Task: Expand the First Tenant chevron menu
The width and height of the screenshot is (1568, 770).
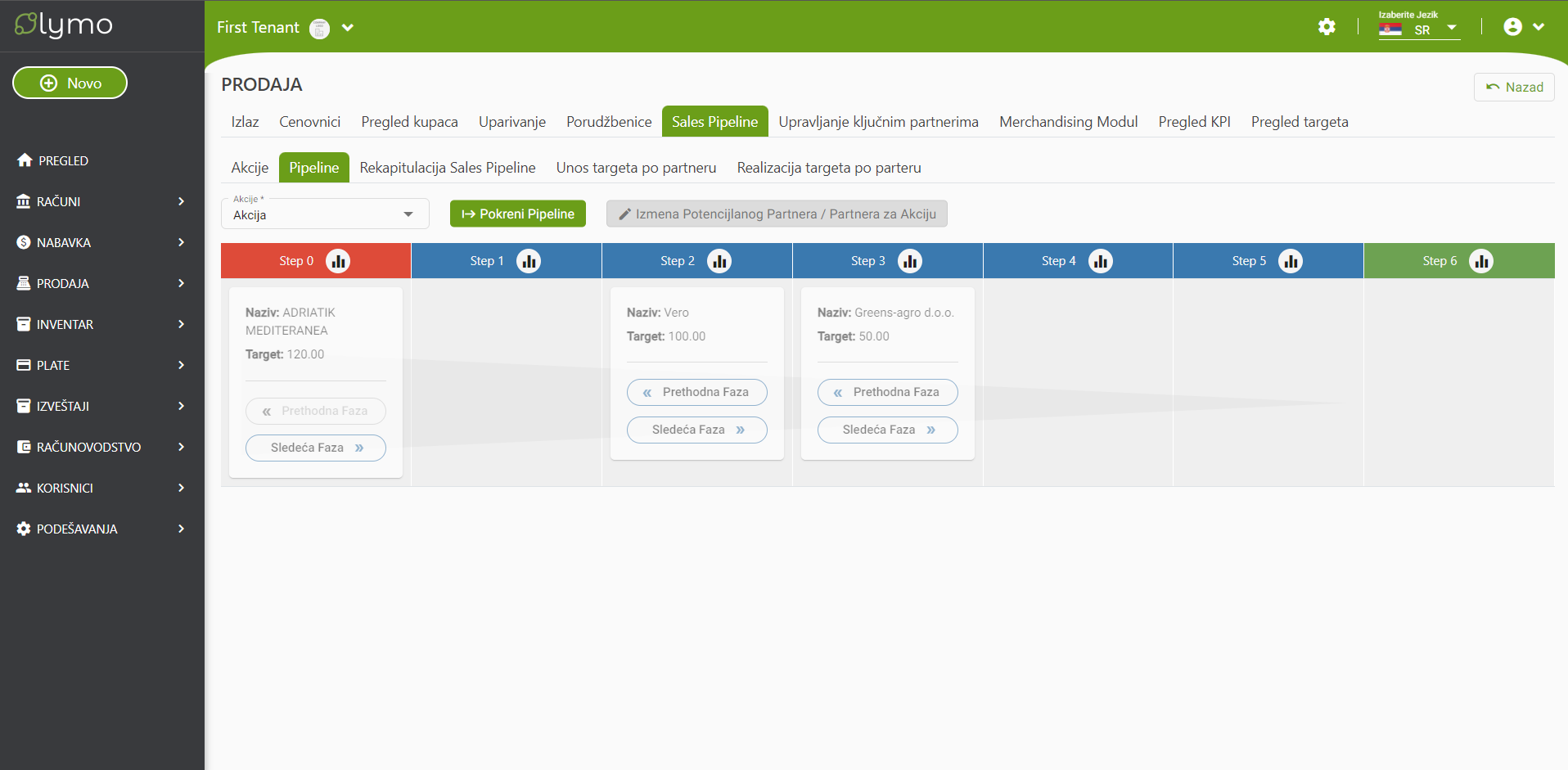Action: tap(348, 28)
